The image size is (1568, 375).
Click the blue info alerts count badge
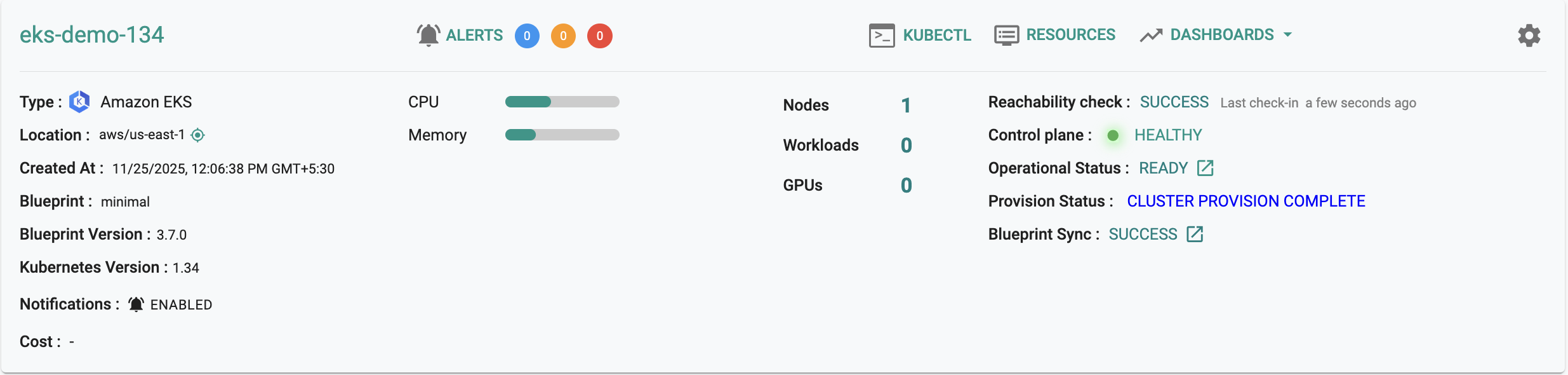pos(527,36)
